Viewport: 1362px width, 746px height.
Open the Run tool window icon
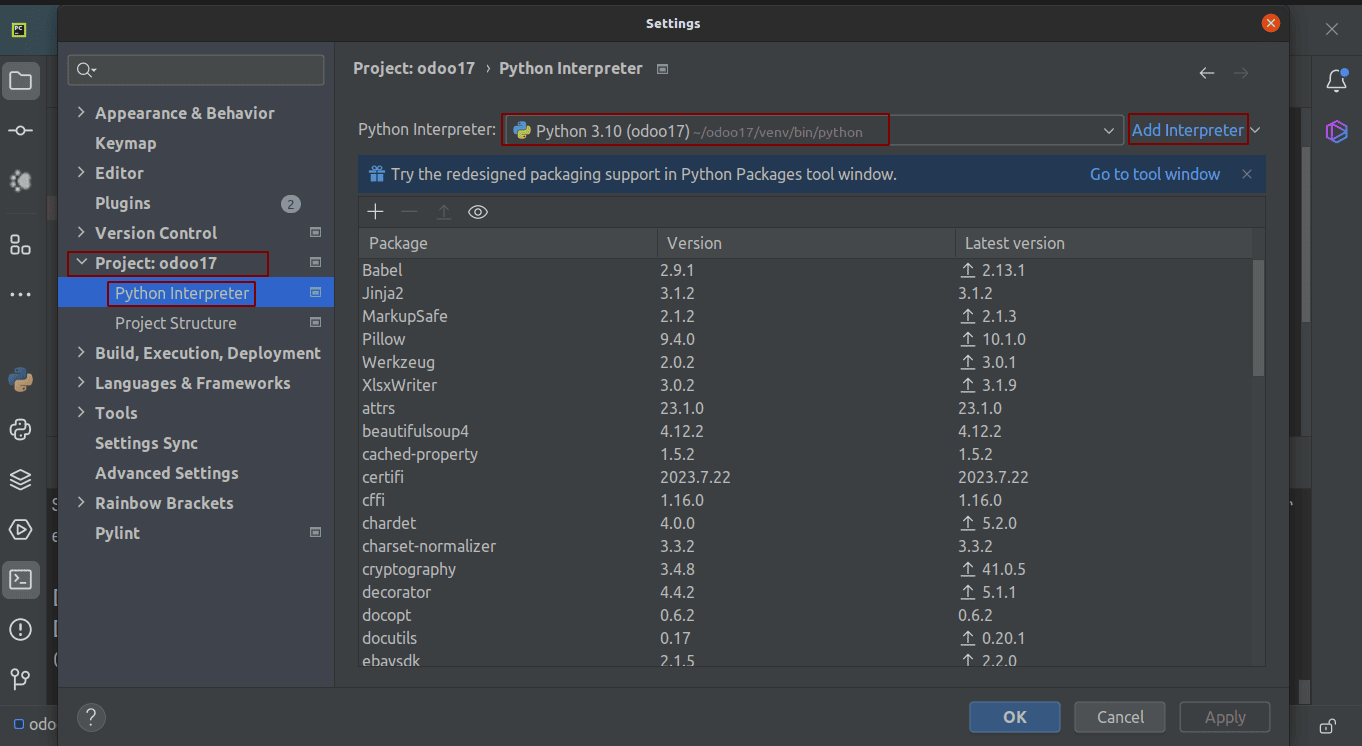pyautogui.click(x=20, y=529)
